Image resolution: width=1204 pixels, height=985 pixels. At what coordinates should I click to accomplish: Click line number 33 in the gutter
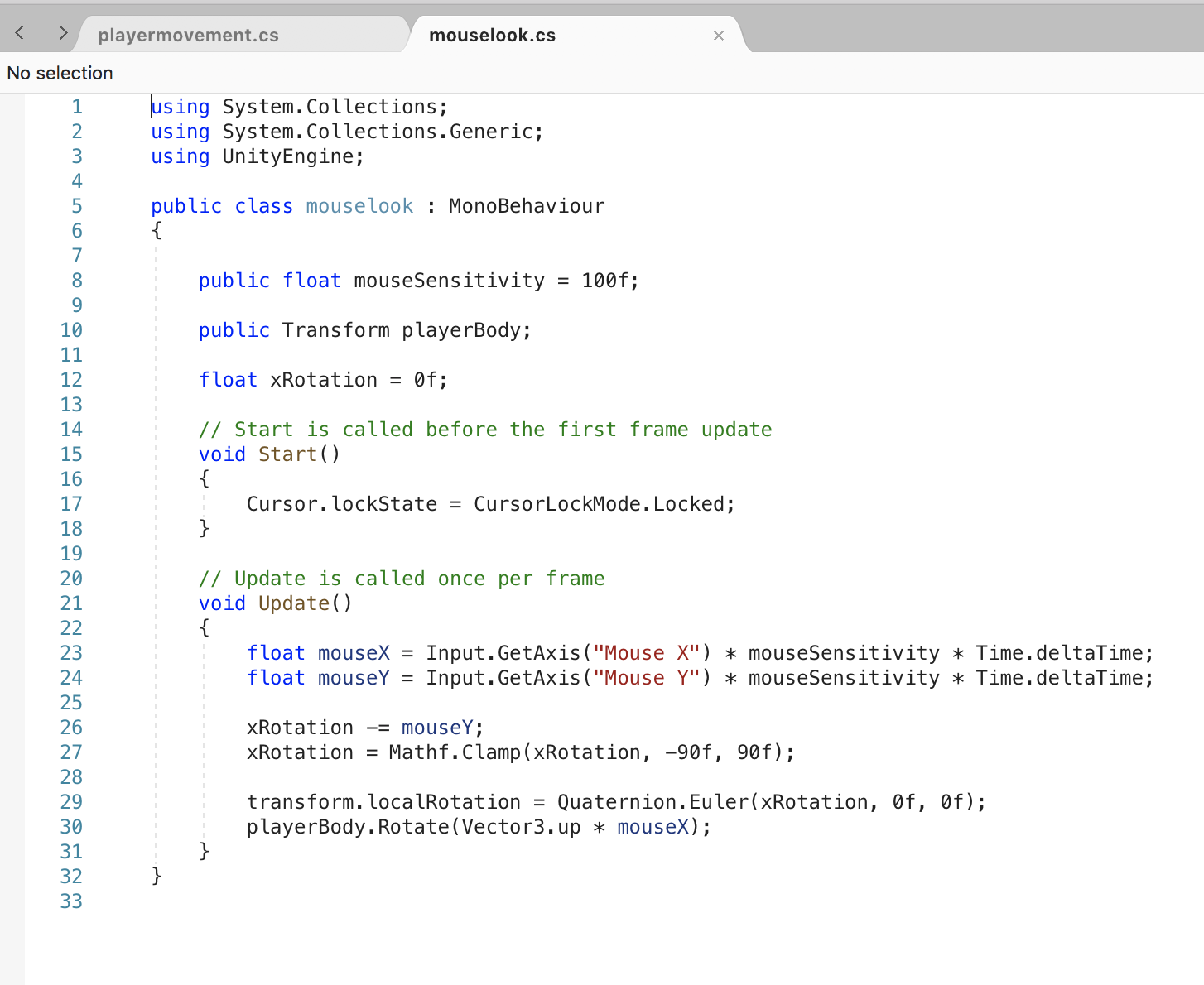coord(71,901)
